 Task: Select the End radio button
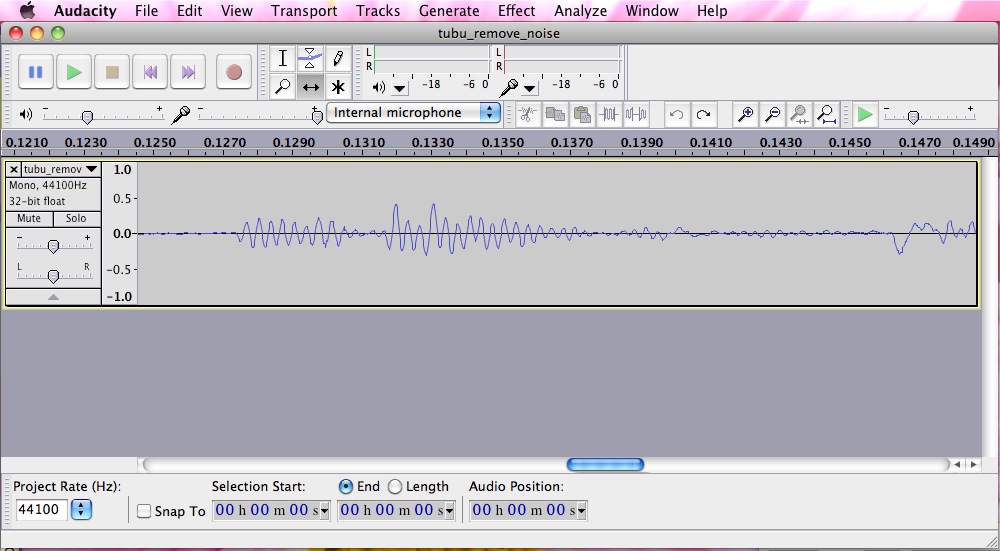346,487
